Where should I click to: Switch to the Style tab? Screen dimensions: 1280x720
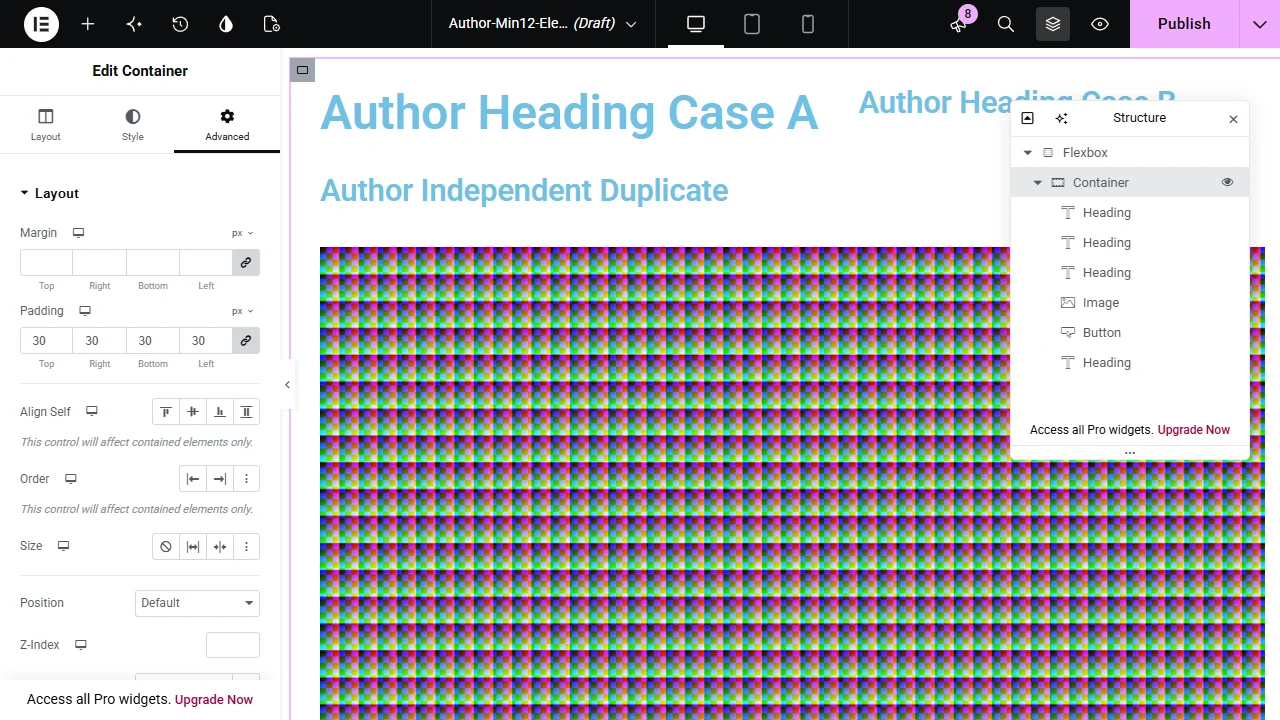(x=133, y=125)
